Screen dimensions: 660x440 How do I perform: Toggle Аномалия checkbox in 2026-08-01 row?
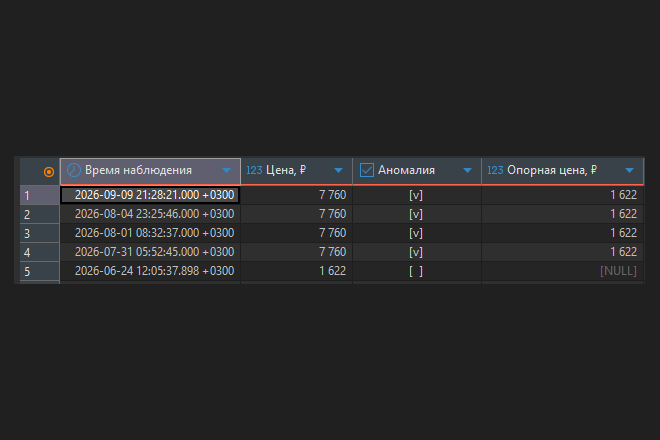416,233
